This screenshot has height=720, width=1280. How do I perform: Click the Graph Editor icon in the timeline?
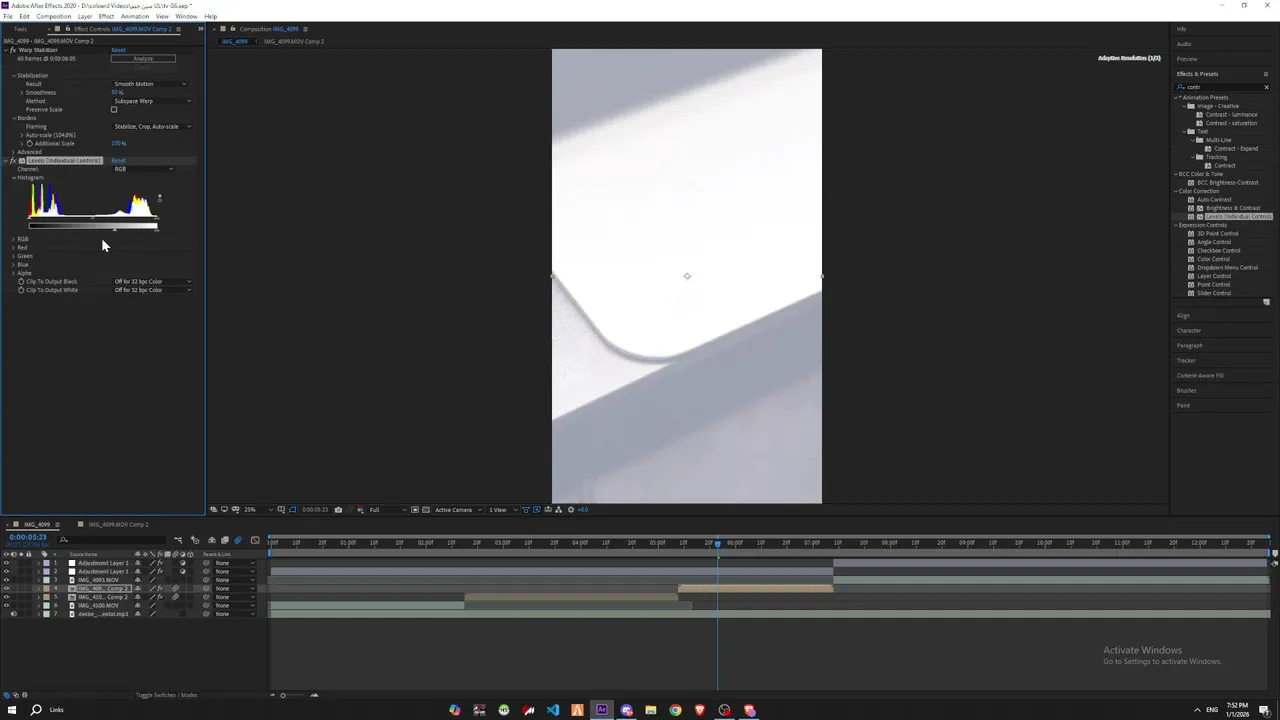tap(255, 540)
